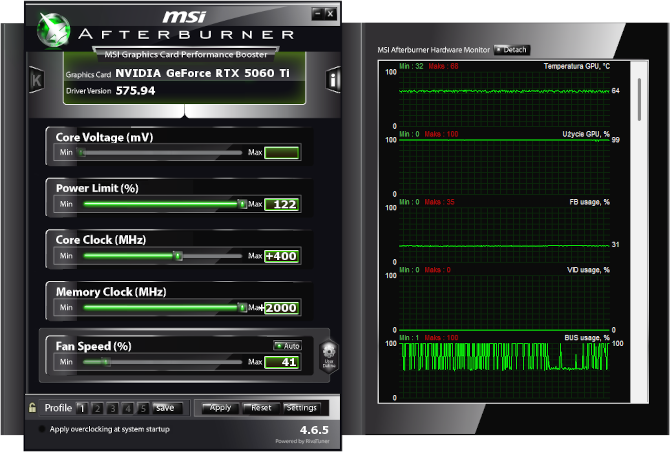Click the MSI Afterburner Hardware Monitor title

coord(433,50)
